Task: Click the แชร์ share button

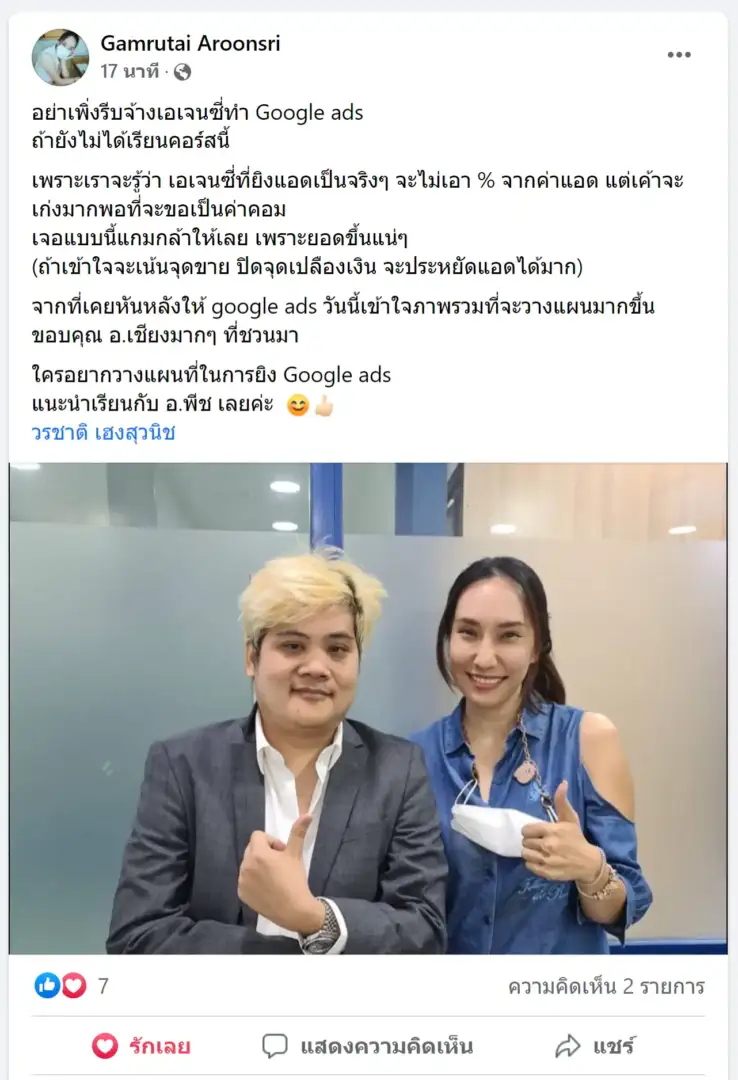Action: pyautogui.click(x=595, y=1046)
